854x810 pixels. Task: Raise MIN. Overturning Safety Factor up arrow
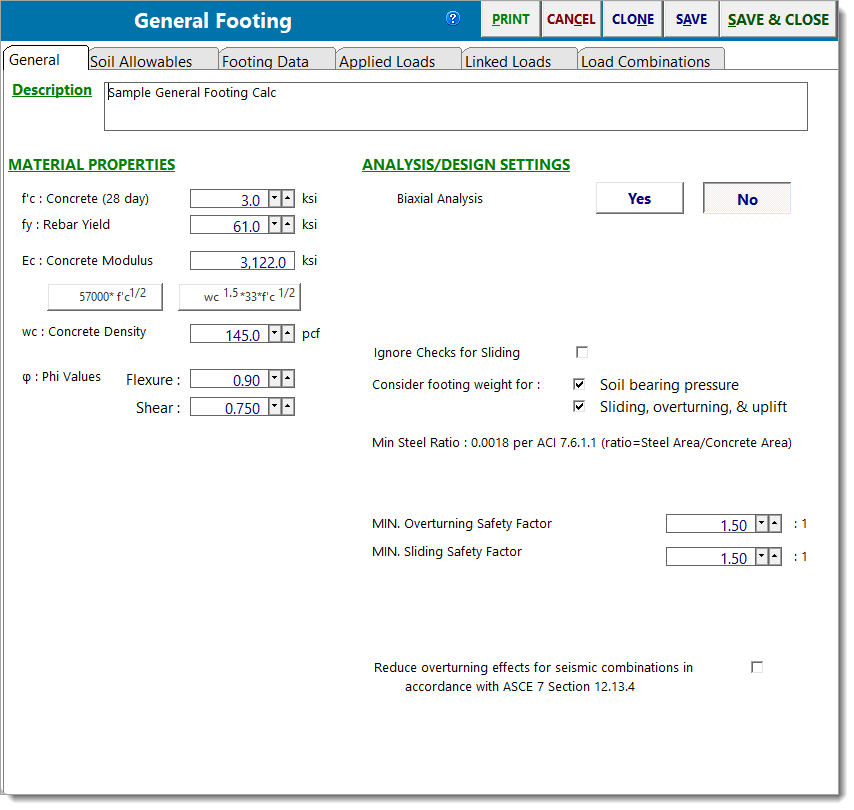point(775,524)
